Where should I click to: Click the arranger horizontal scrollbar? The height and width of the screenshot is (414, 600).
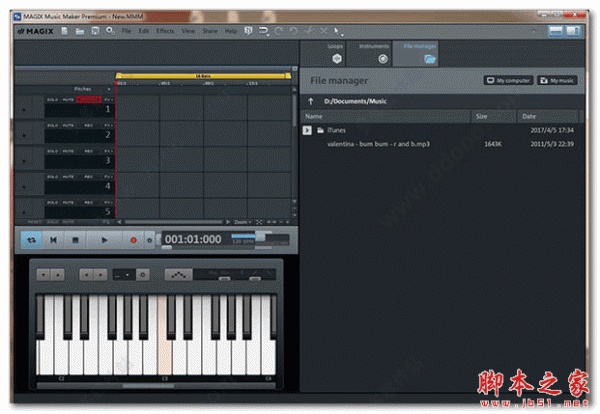173,222
